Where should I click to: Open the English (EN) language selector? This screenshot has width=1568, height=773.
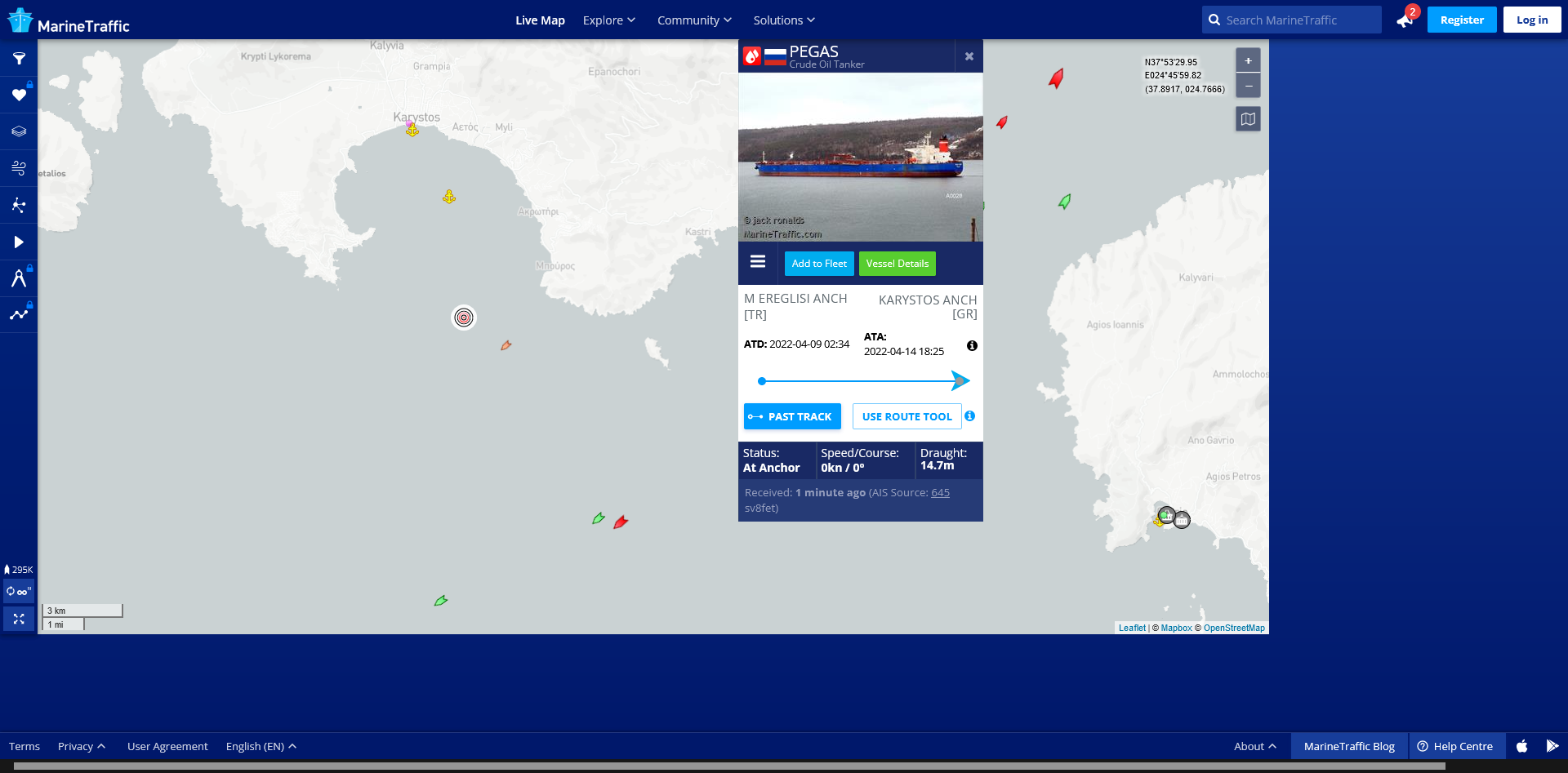tap(261, 746)
